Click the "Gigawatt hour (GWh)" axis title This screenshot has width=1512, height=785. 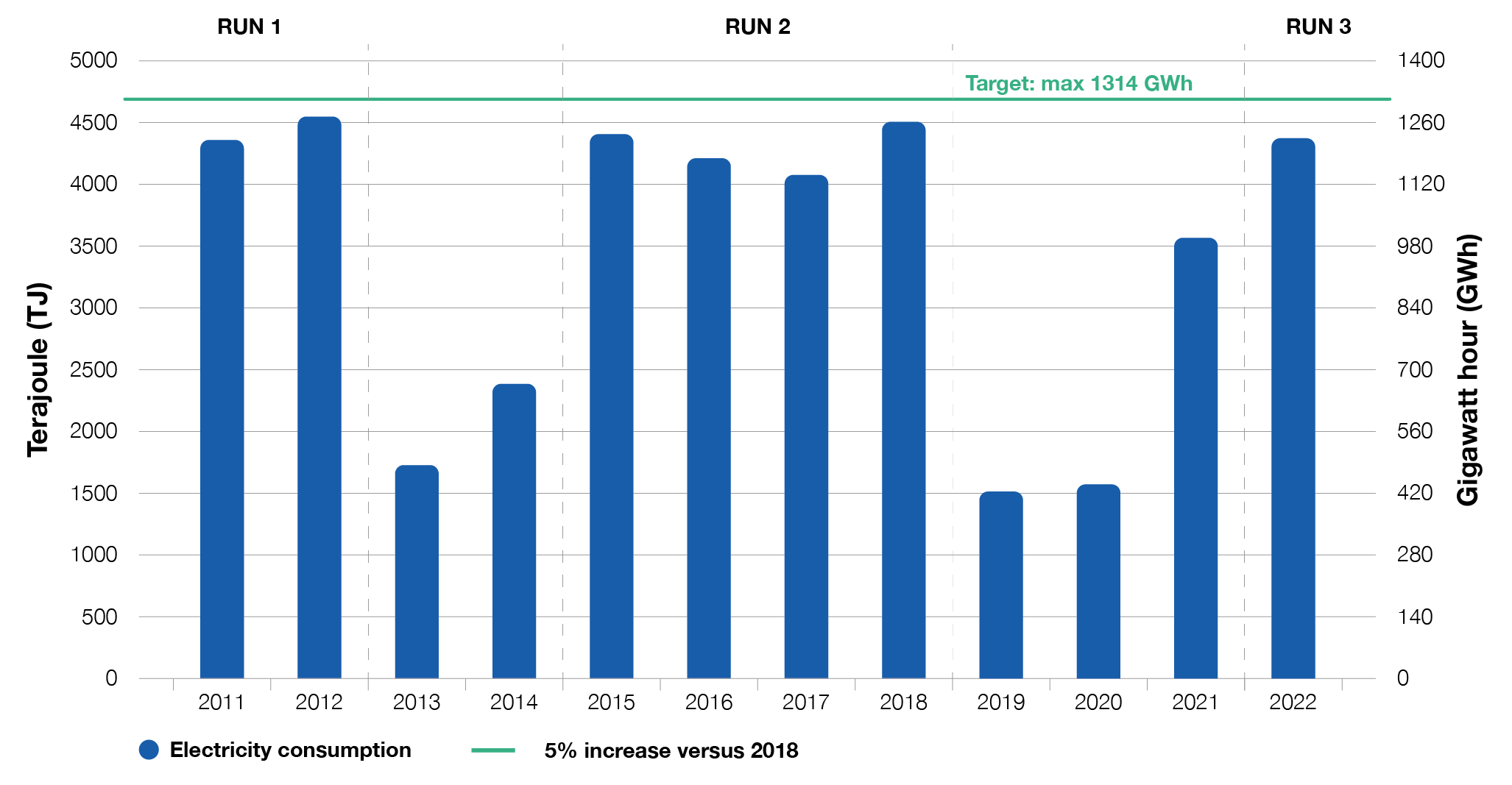tap(1469, 370)
